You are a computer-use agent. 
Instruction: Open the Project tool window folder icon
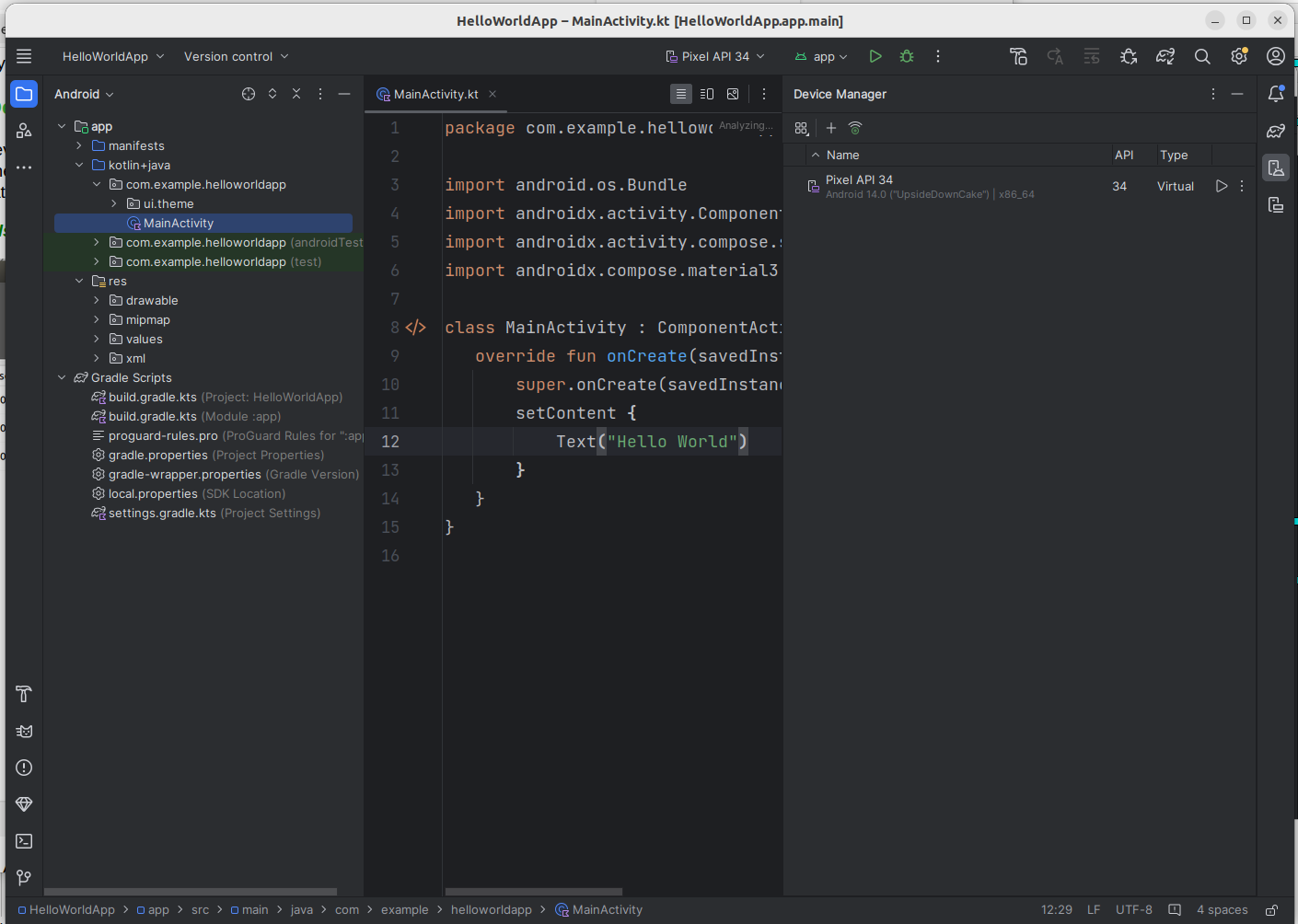point(24,94)
